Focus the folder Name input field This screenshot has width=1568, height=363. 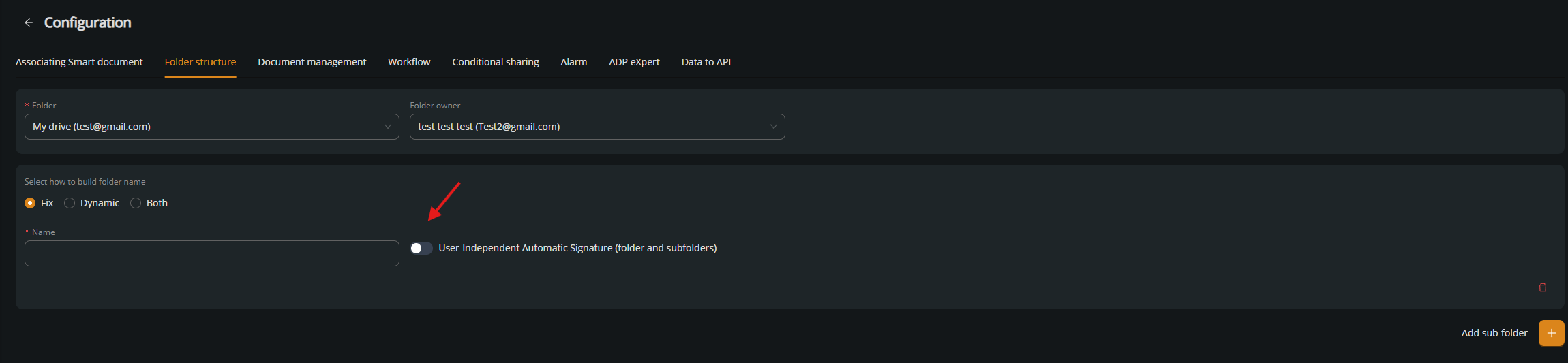[x=211, y=253]
